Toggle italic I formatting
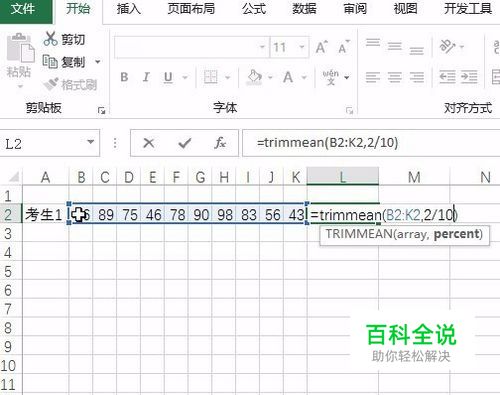 tap(146, 77)
